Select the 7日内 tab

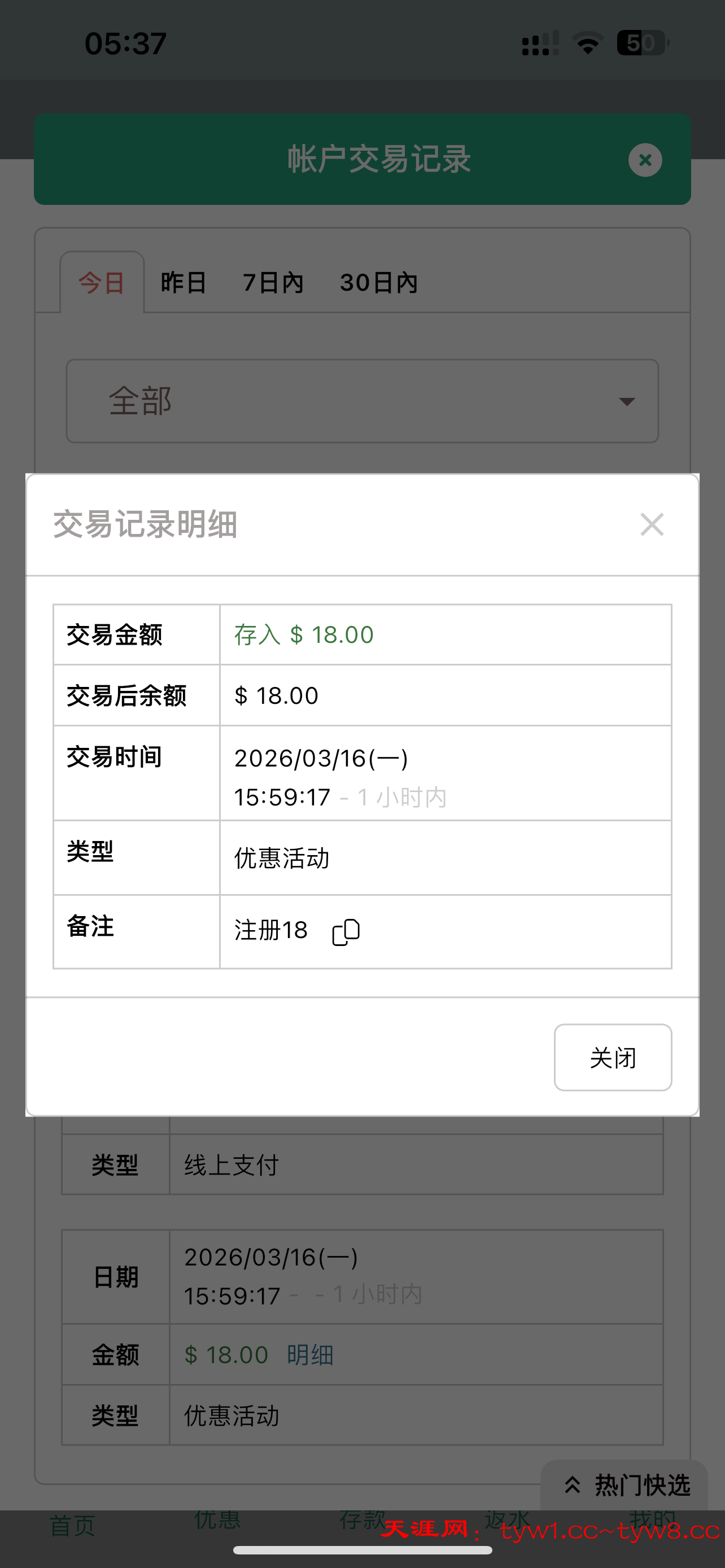point(273,283)
